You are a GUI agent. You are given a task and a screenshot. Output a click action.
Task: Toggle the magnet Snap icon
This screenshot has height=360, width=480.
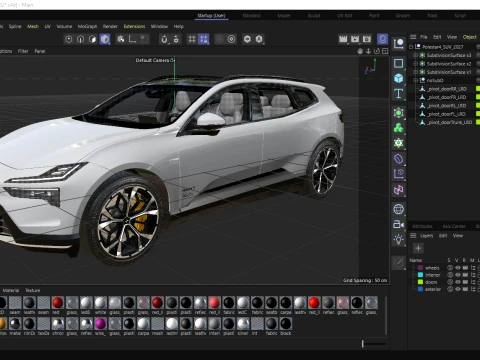pyautogui.click(x=164, y=39)
